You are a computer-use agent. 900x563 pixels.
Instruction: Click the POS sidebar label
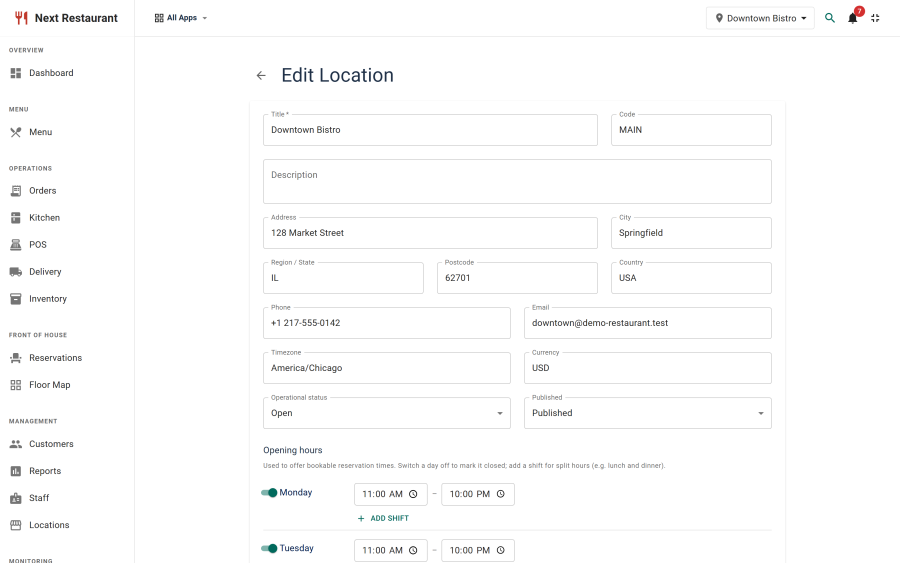pyautogui.click(x=38, y=244)
